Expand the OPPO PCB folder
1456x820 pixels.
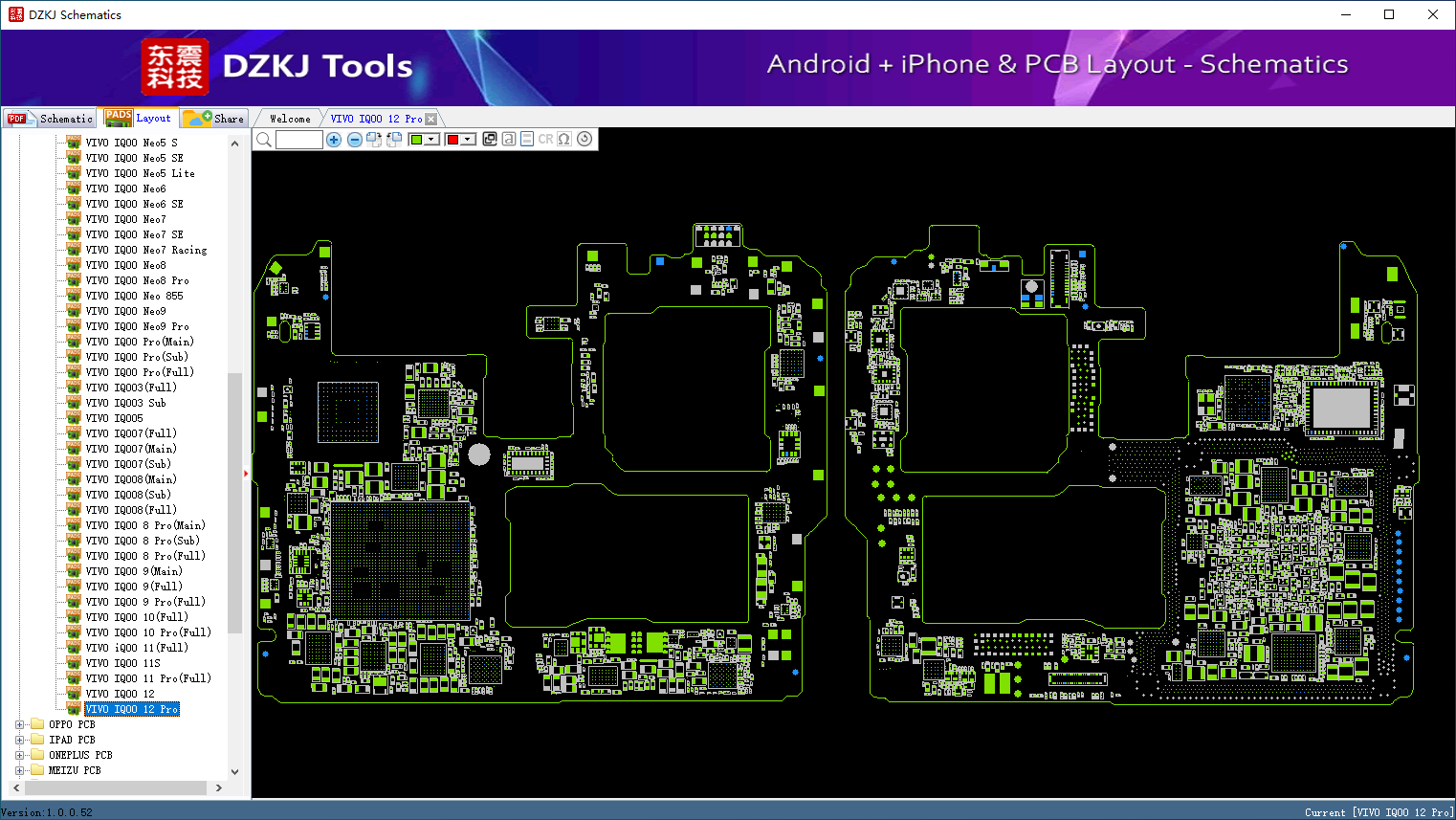pyautogui.click(x=19, y=724)
